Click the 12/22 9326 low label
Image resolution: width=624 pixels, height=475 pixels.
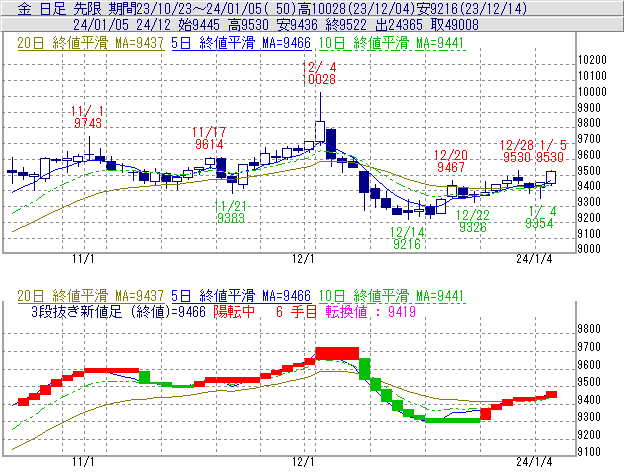[473, 221]
